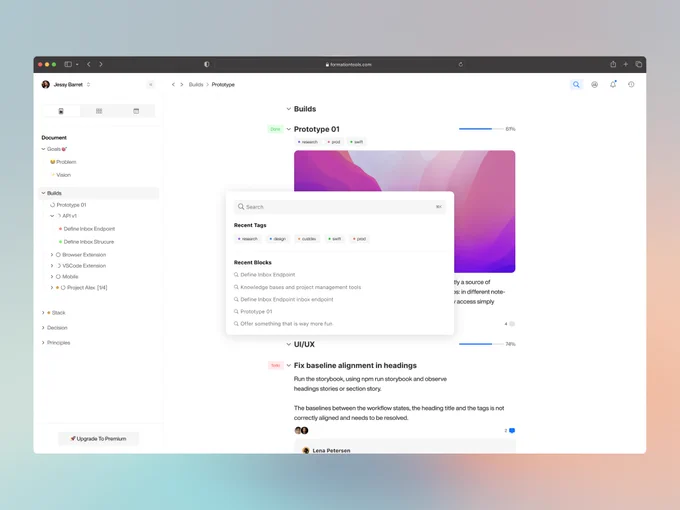Open a new Safari tab
680x510 pixels.
(625, 64)
